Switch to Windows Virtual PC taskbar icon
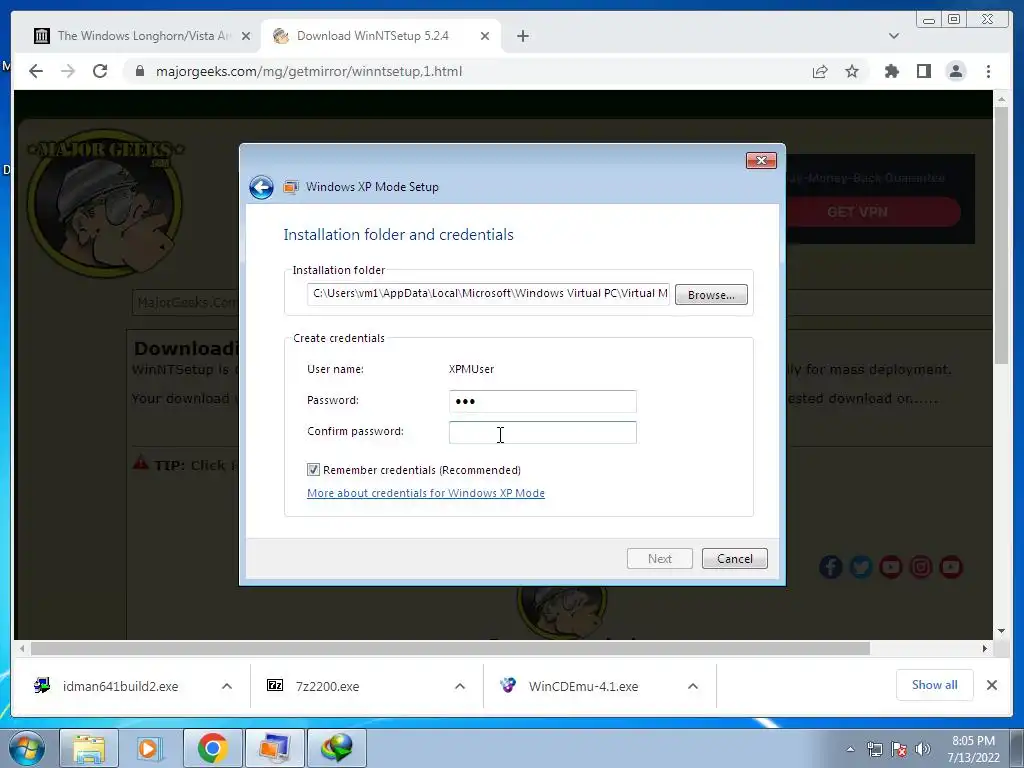This screenshot has height=768, width=1024. click(x=274, y=748)
